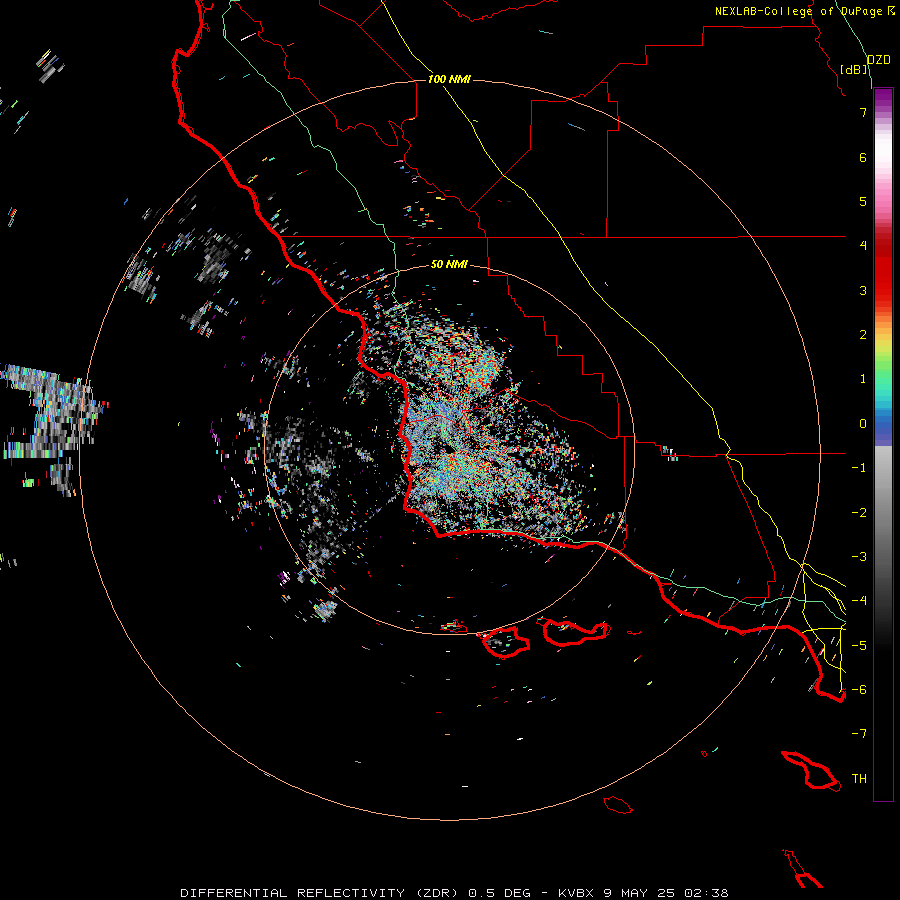Click the -1 value on color scale
The height and width of the screenshot is (900, 900).
[x=859, y=468]
